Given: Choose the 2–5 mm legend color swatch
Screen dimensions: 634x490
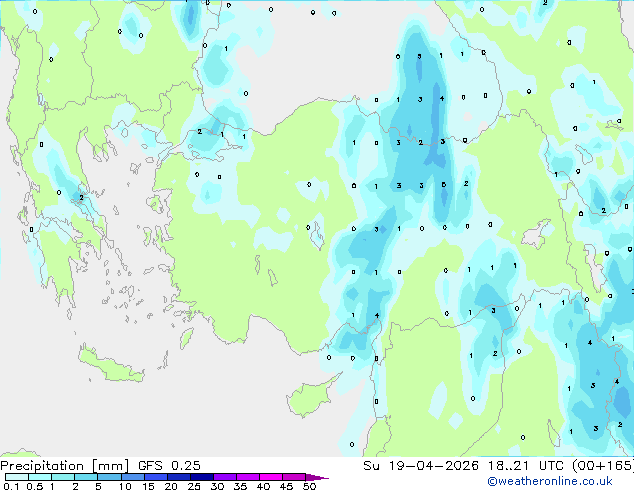Looking at the screenshot, I should [x=86, y=477].
